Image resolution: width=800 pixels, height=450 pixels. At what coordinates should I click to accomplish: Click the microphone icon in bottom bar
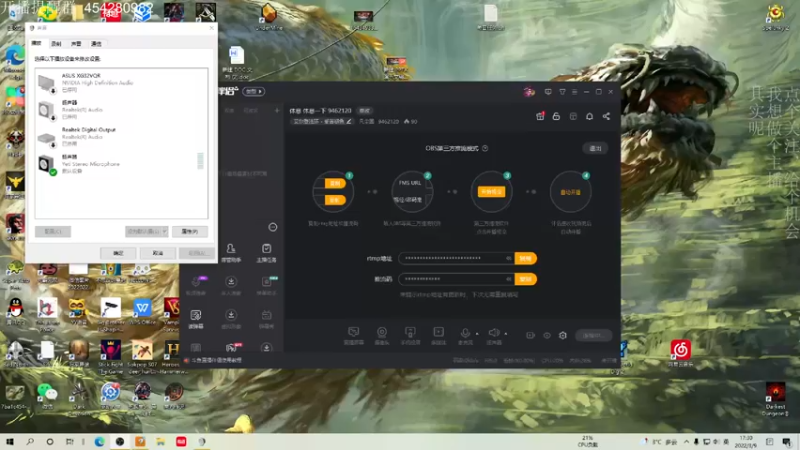pyautogui.click(x=465, y=335)
